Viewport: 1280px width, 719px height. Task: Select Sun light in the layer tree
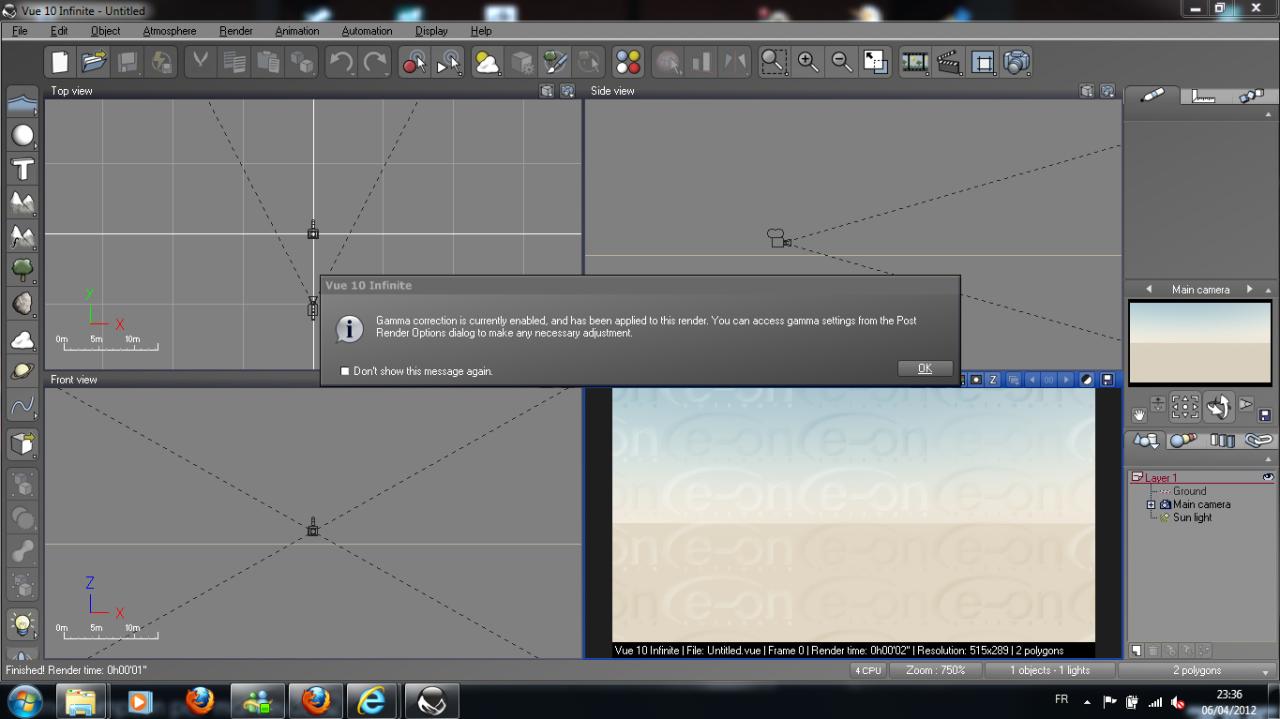coord(1192,517)
